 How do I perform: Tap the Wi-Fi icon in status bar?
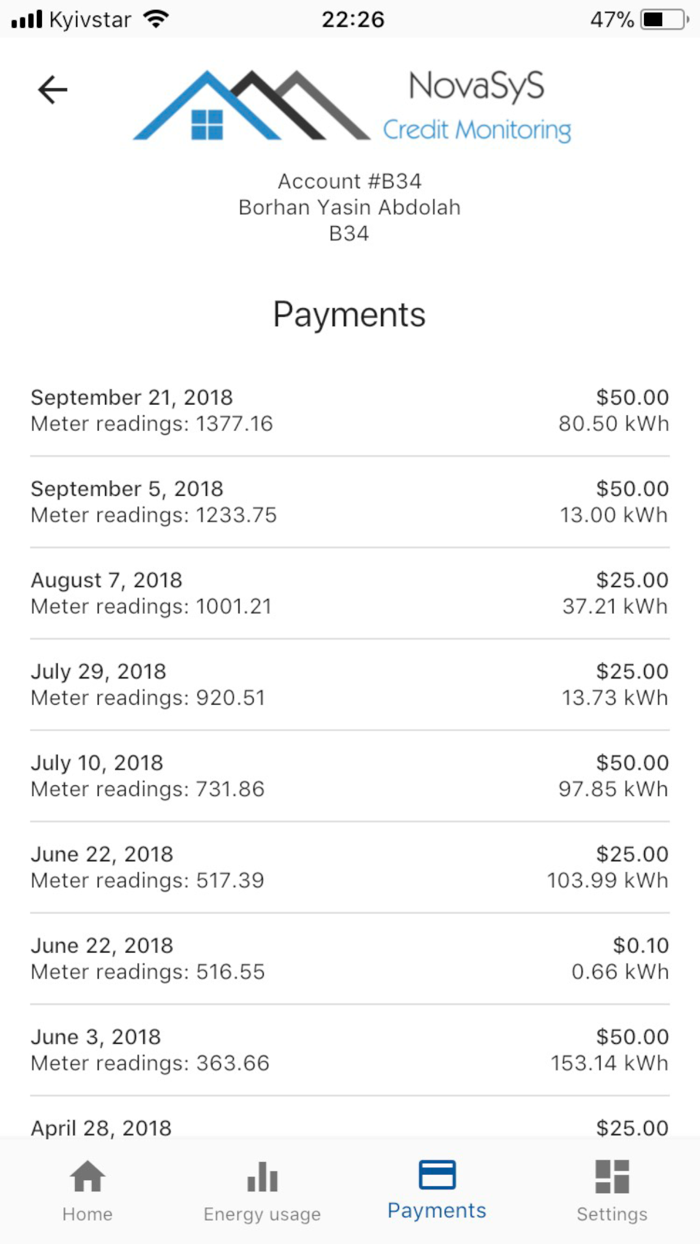point(157,17)
